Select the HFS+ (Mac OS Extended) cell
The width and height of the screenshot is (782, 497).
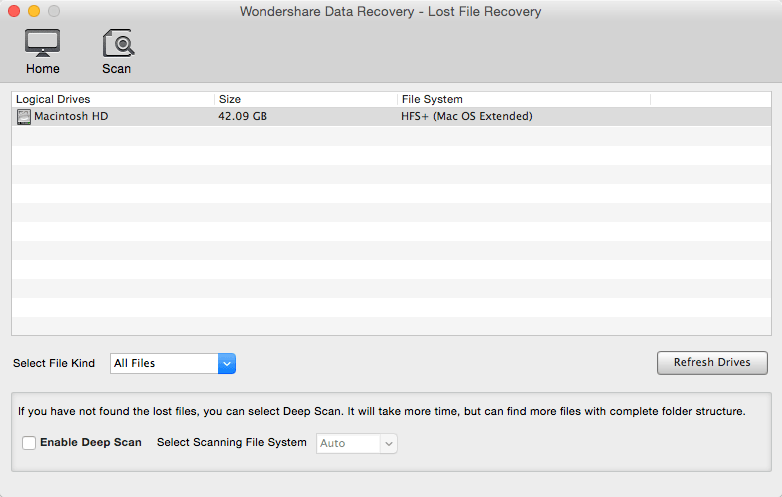pos(467,116)
